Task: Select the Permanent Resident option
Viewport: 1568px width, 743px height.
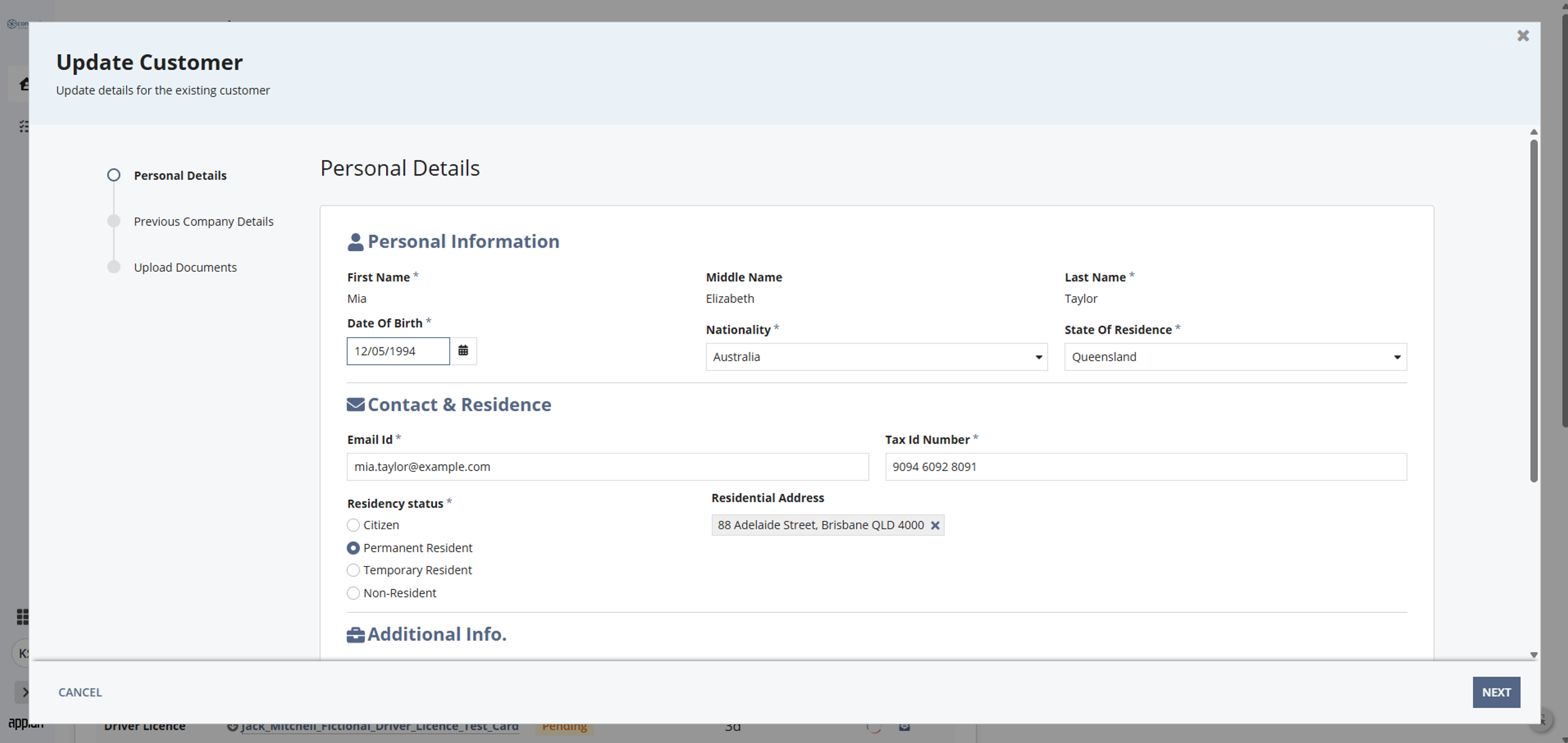Action: 353,548
